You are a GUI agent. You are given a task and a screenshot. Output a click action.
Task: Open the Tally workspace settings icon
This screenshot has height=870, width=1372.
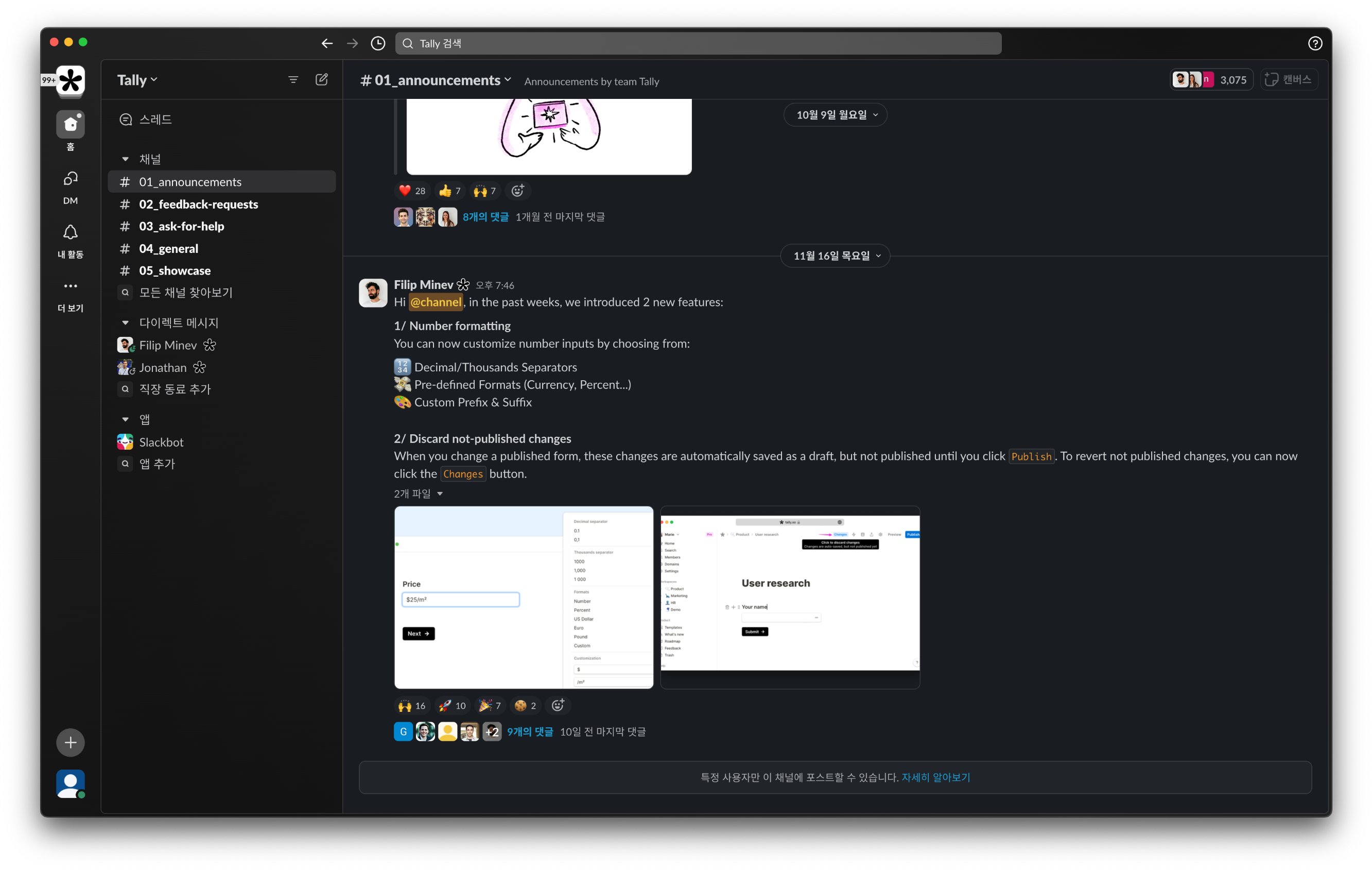pos(139,79)
